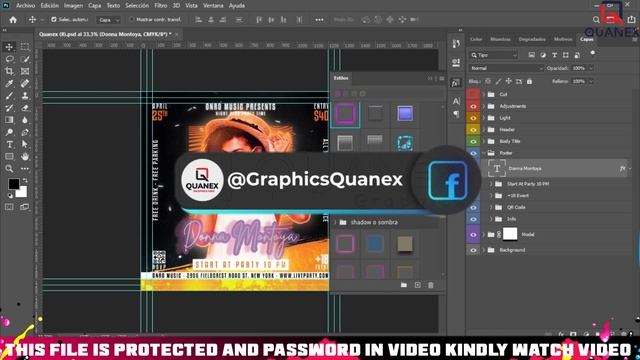The image size is (640, 360).
Task: Filter layers by text type icon
Action: tap(554, 55)
